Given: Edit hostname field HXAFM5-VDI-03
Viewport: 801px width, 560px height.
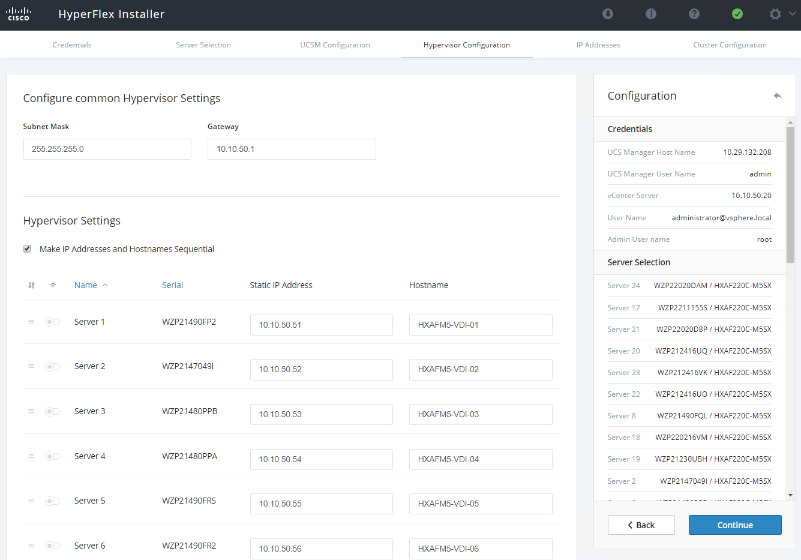Looking at the screenshot, I should [x=481, y=414].
